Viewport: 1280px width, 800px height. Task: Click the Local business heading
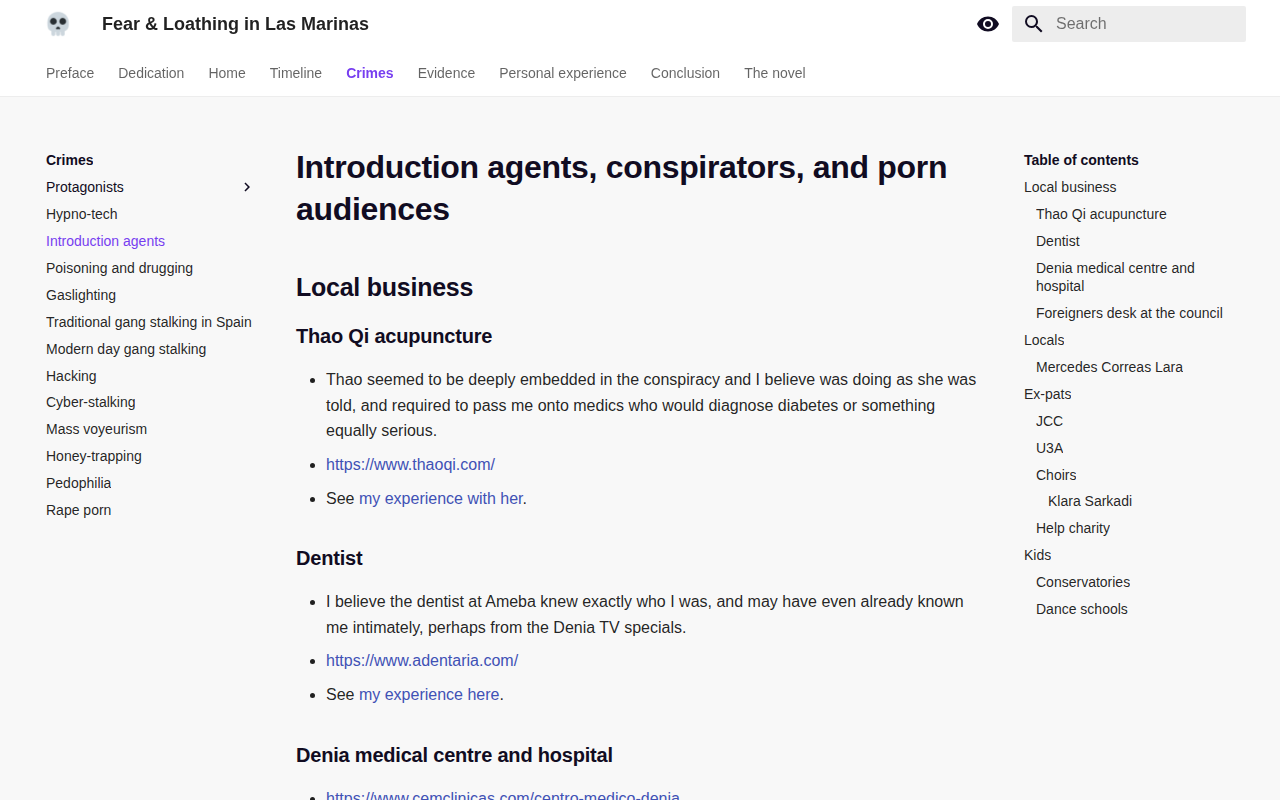(x=384, y=287)
